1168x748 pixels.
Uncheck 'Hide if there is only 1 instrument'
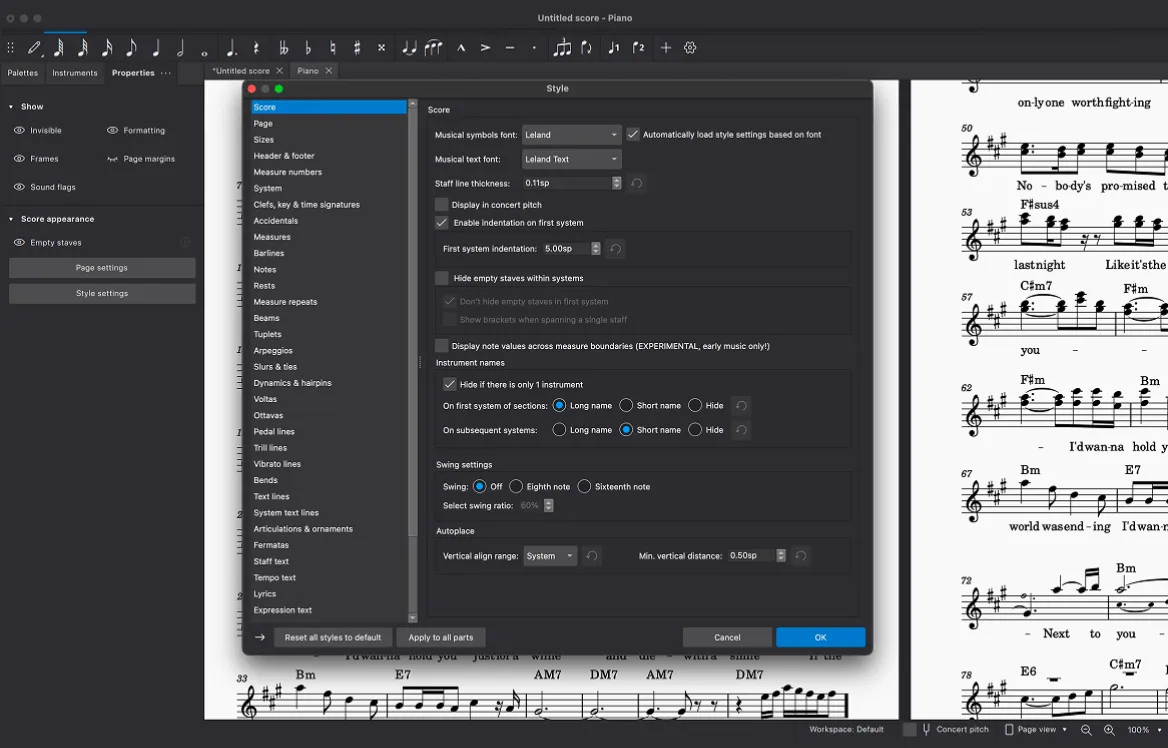click(x=450, y=384)
